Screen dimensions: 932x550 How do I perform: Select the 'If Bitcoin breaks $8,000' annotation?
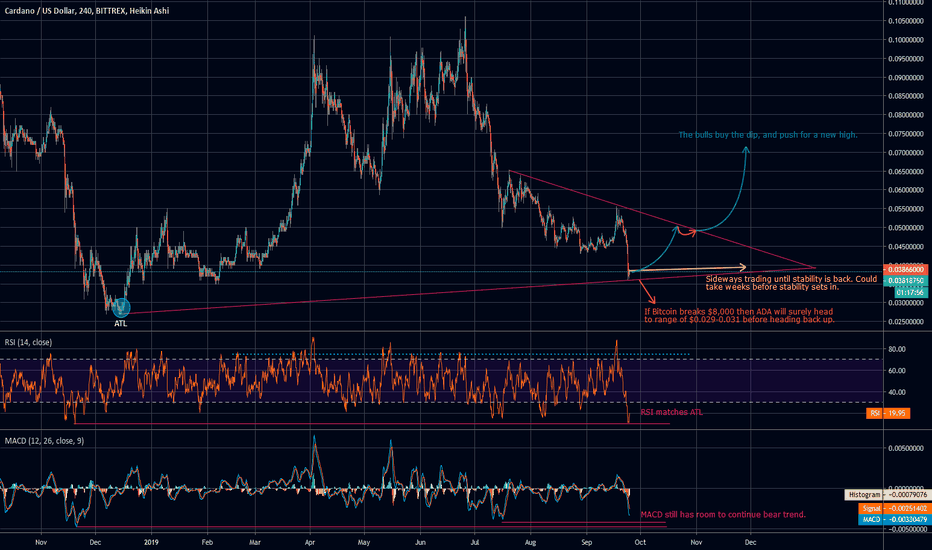(x=739, y=315)
